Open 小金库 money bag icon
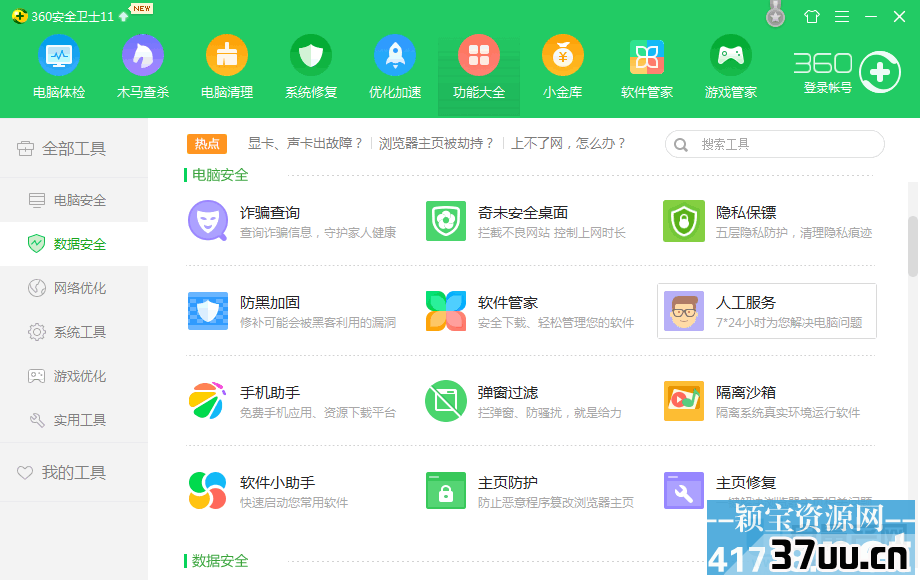Viewport: 920px width, 580px height. pyautogui.click(x=563, y=56)
